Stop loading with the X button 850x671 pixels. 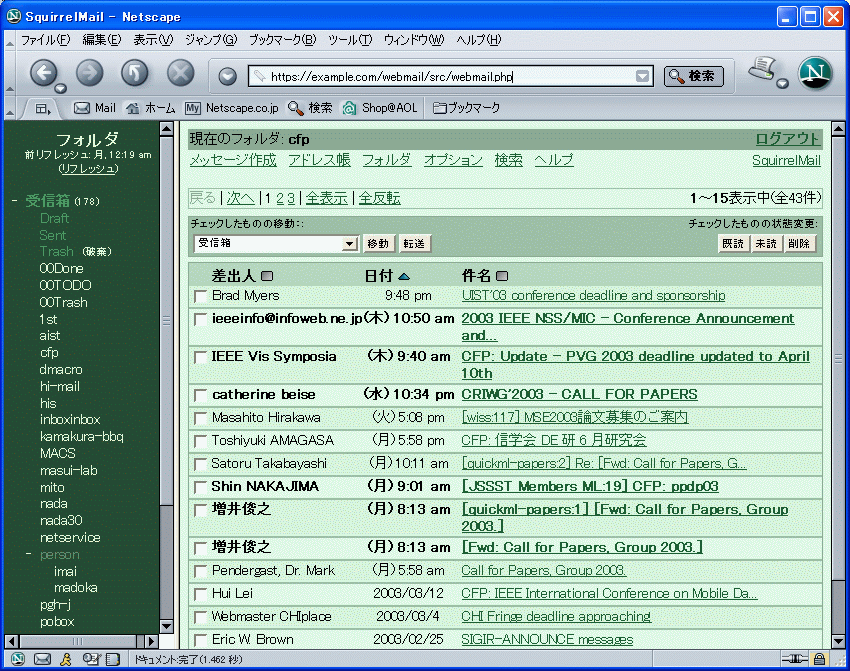(x=181, y=72)
